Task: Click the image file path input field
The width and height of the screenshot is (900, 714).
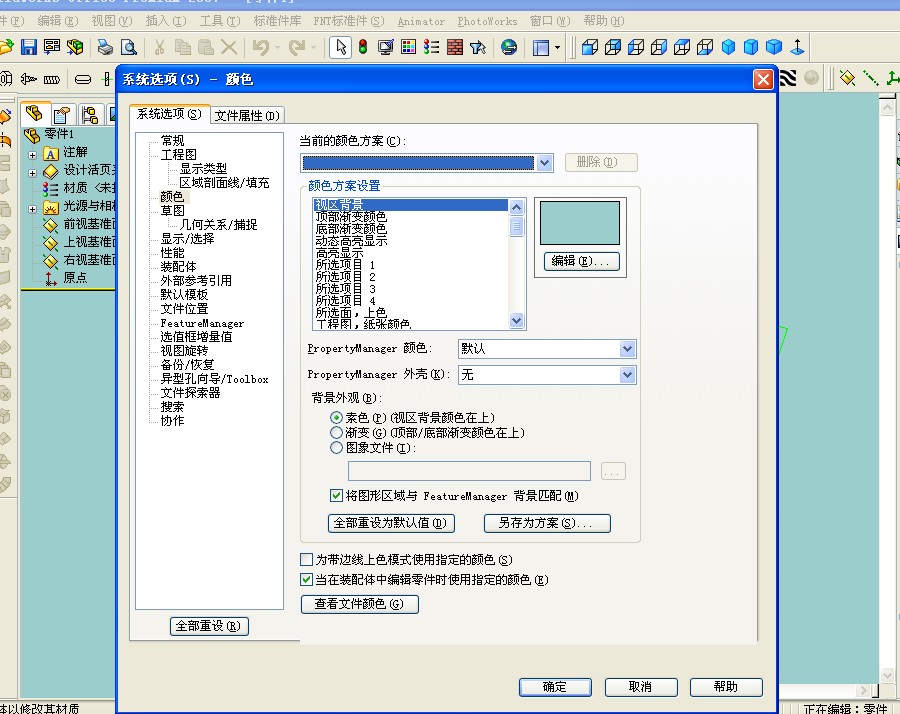Action: click(469, 471)
